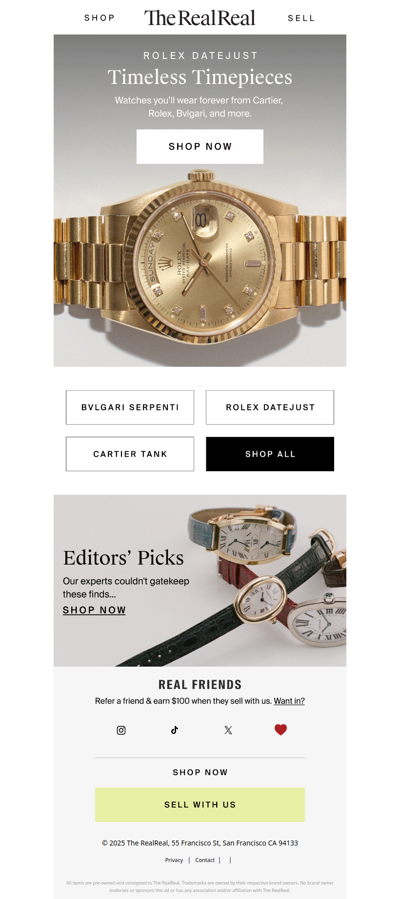Open the Privacy footer link
The image size is (400, 899).
click(x=174, y=860)
